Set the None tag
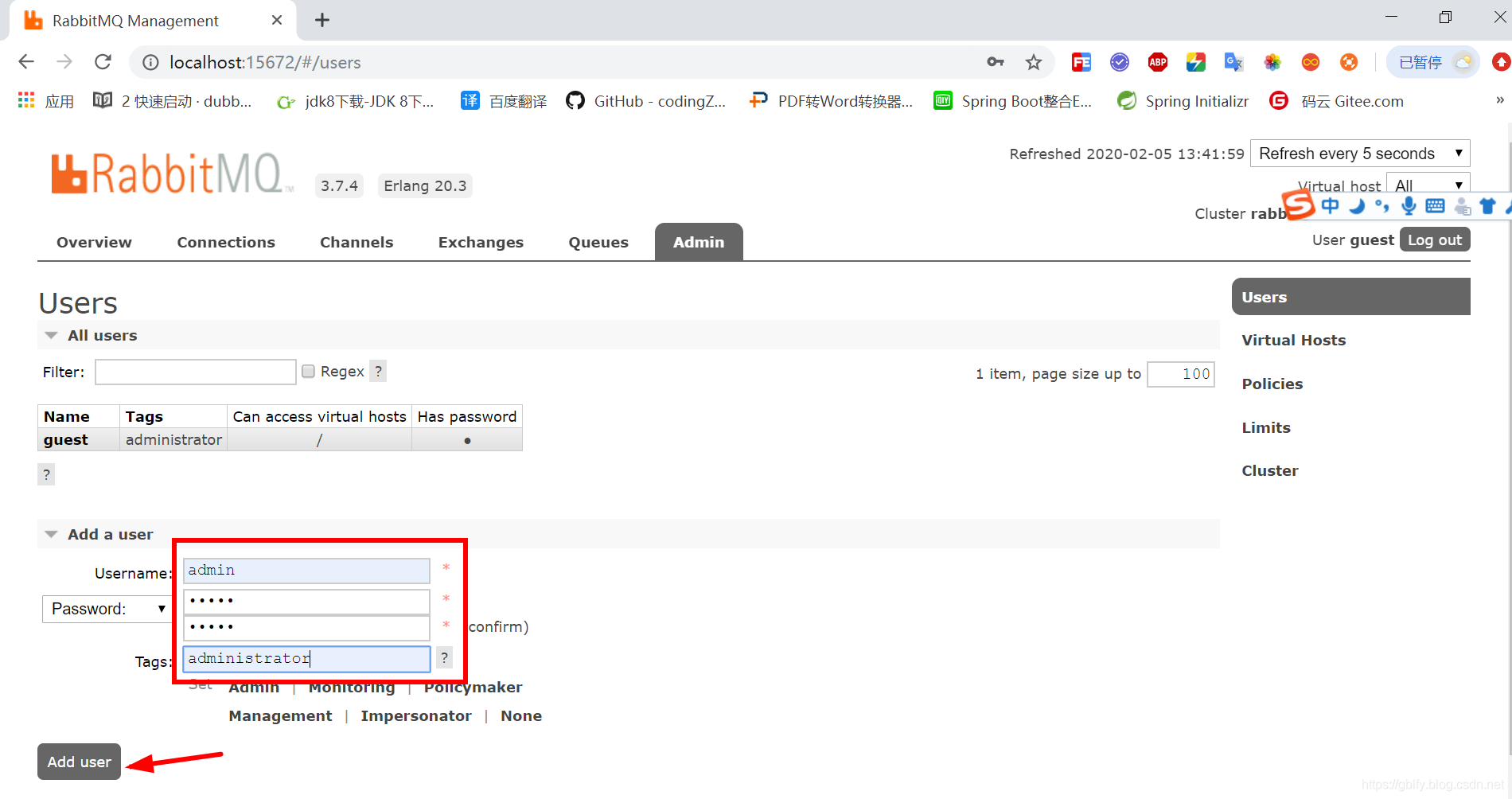This screenshot has width=1512, height=799. point(521,715)
